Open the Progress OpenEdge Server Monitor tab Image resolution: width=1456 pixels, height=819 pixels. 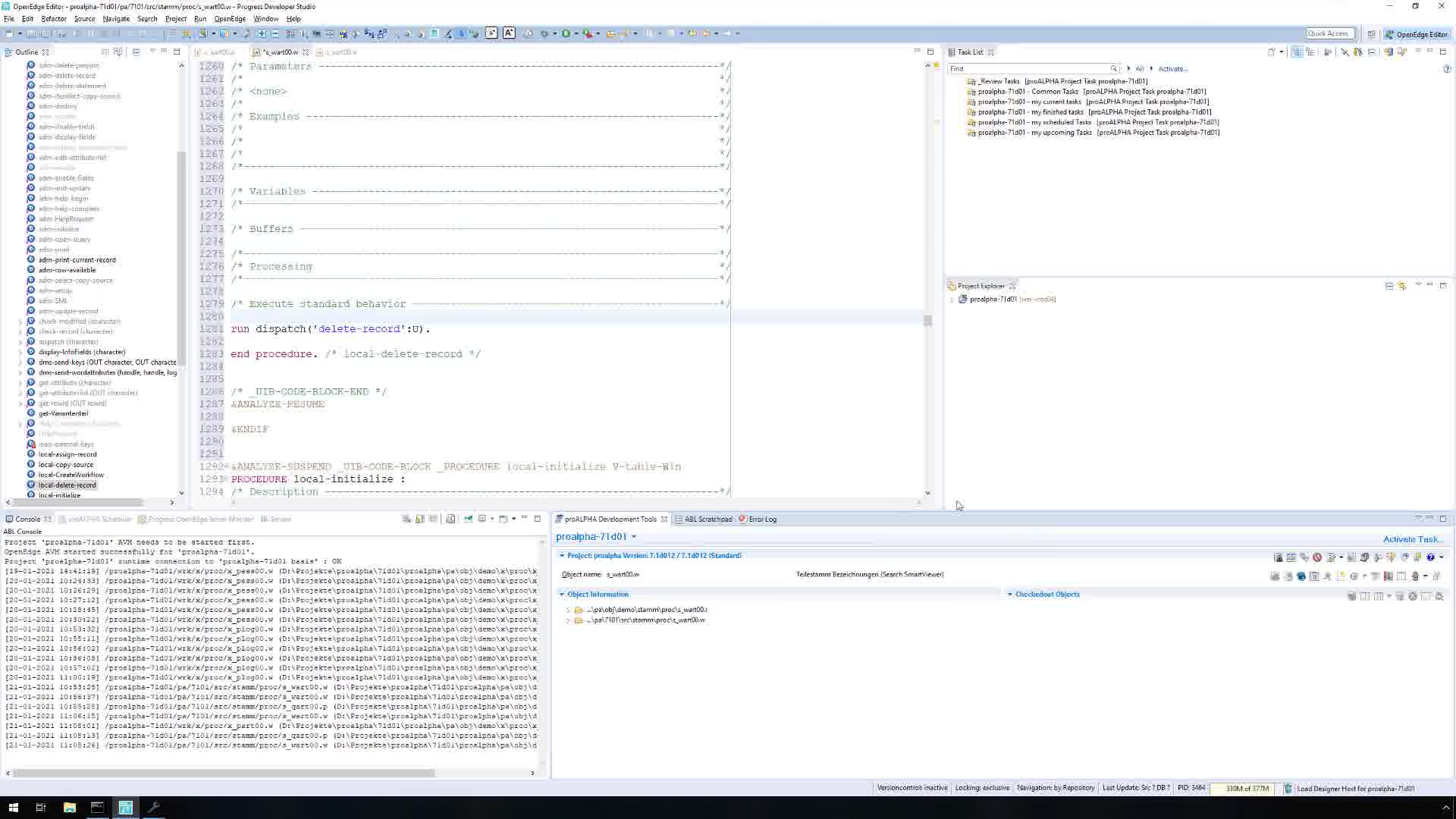click(x=196, y=519)
